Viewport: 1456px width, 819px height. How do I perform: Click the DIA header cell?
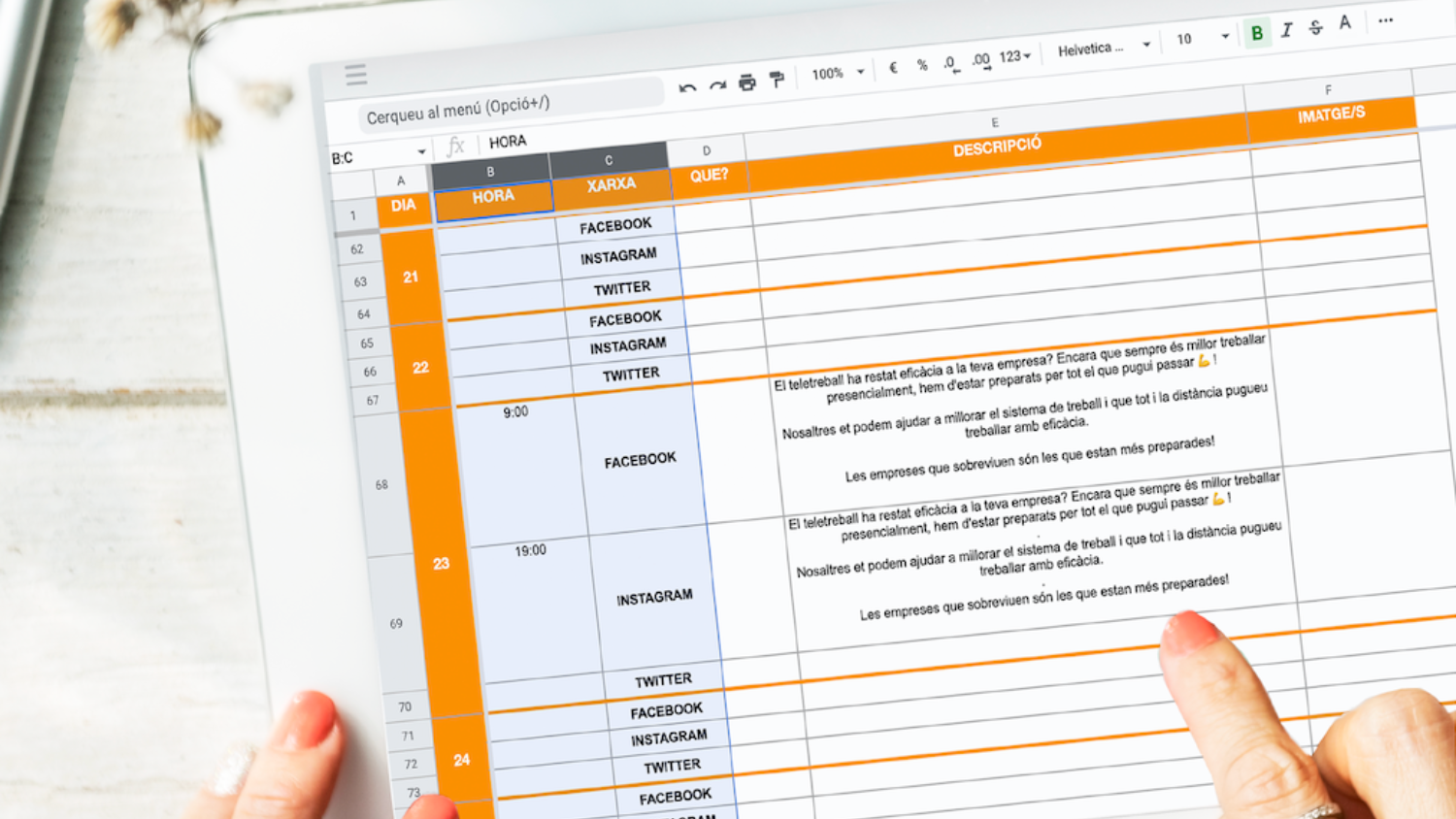coord(404,206)
